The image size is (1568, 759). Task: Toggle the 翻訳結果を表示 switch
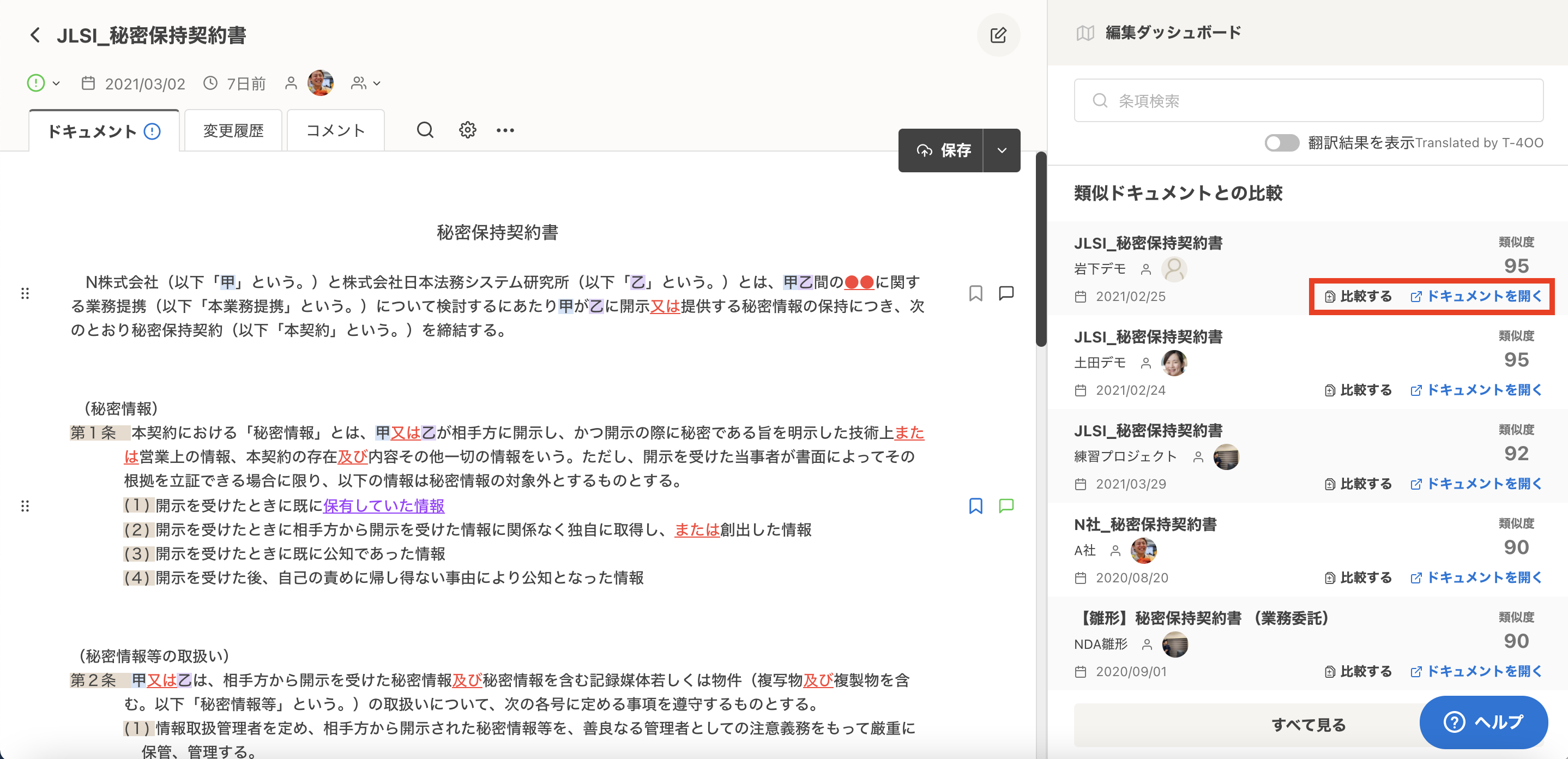[x=1281, y=143]
